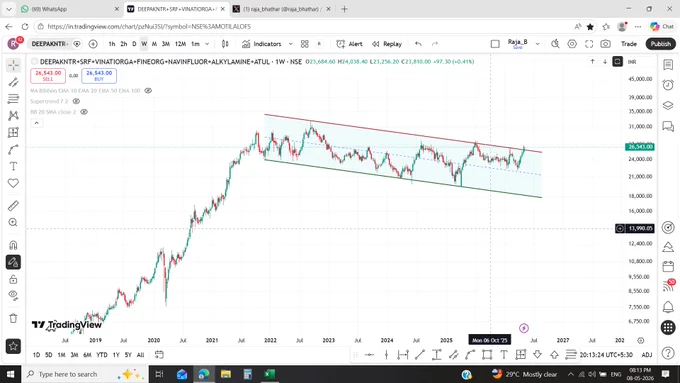Toggle magnet mode snapping

[13, 245]
